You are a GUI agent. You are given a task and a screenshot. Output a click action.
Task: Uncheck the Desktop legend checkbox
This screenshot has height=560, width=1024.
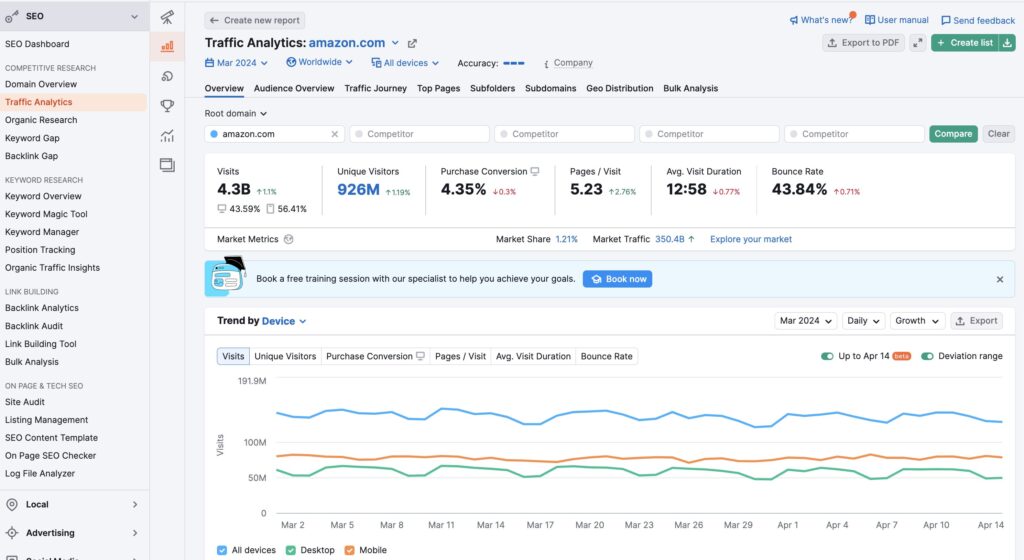point(291,550)
